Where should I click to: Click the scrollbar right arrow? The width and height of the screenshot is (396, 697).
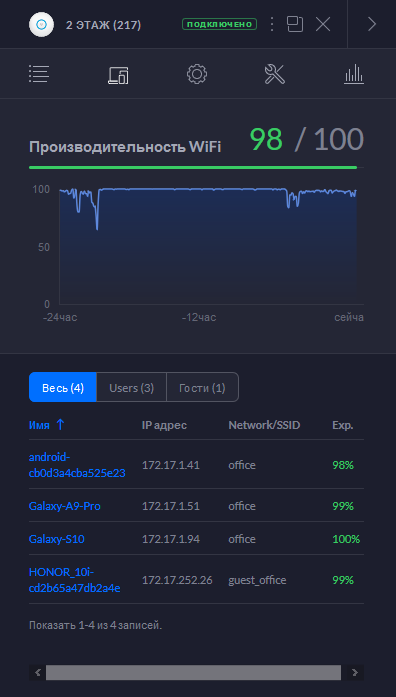click(354, 673)
